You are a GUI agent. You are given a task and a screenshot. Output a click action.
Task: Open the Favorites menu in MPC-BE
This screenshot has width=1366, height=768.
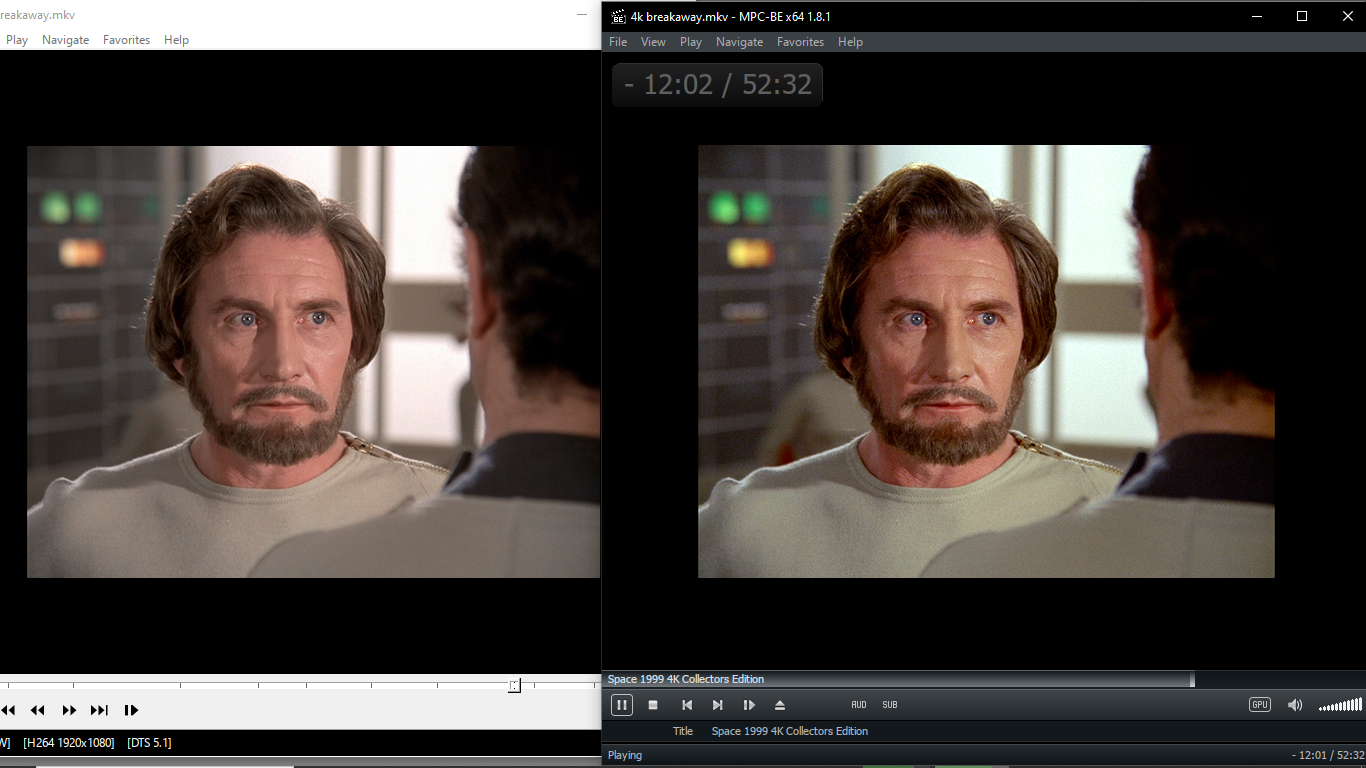800,42
